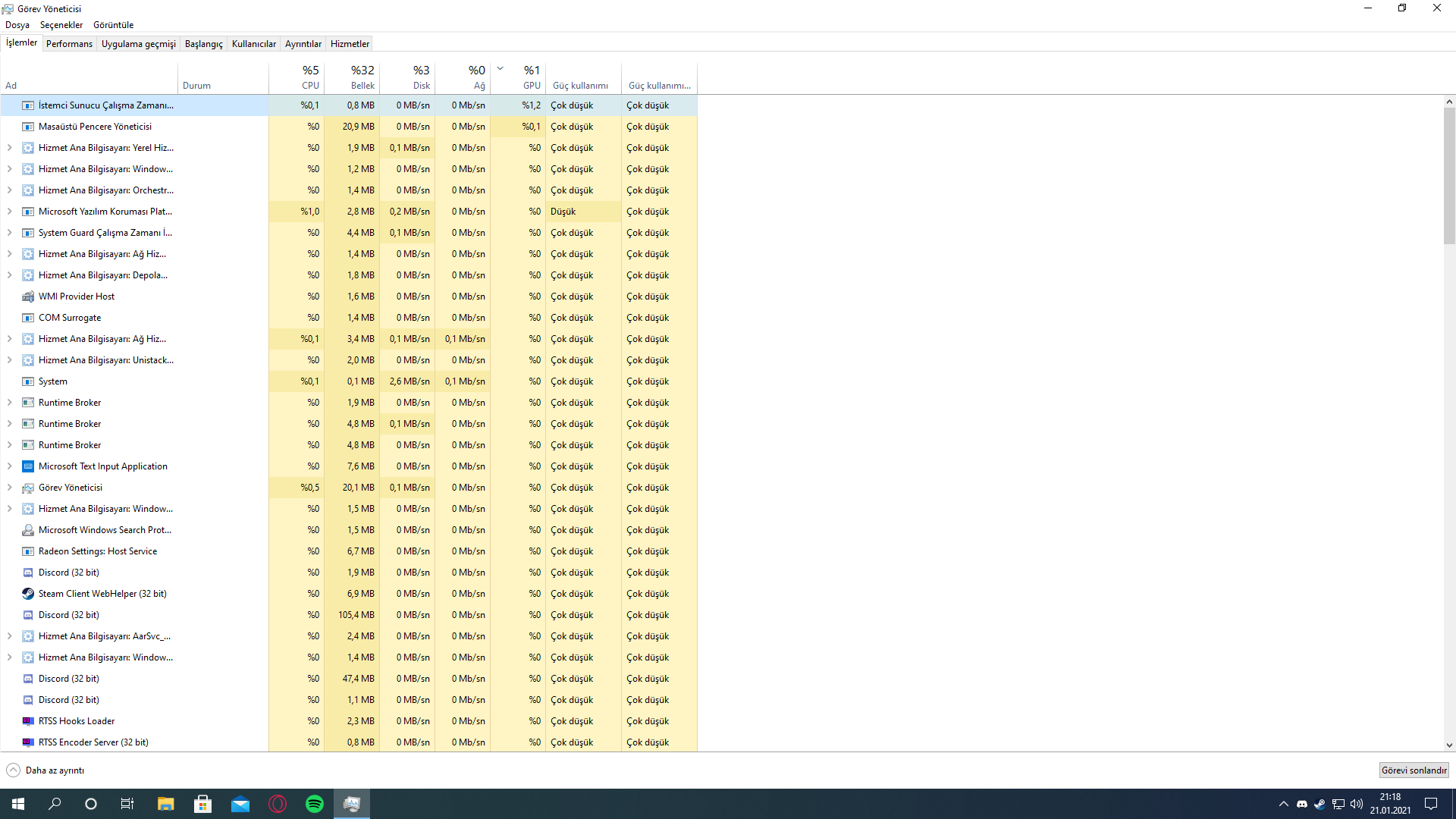Click the Discord tray icon
The width and height of the screenshot is (1456, 819).
pyautogui.click(x=1302, y=804)
